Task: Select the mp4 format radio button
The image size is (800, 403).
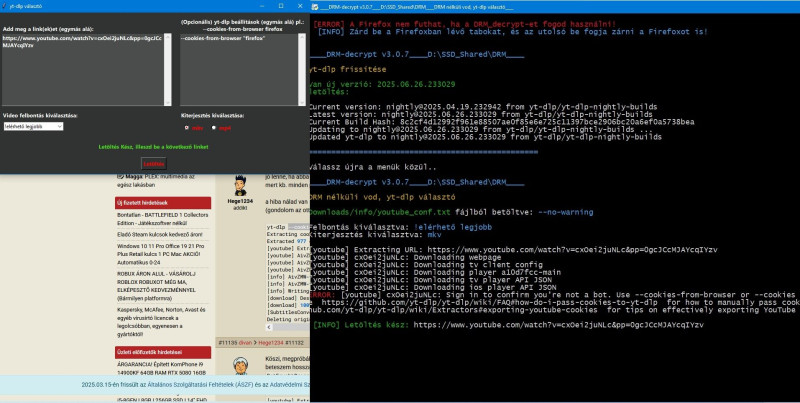Action: point(214,128)
